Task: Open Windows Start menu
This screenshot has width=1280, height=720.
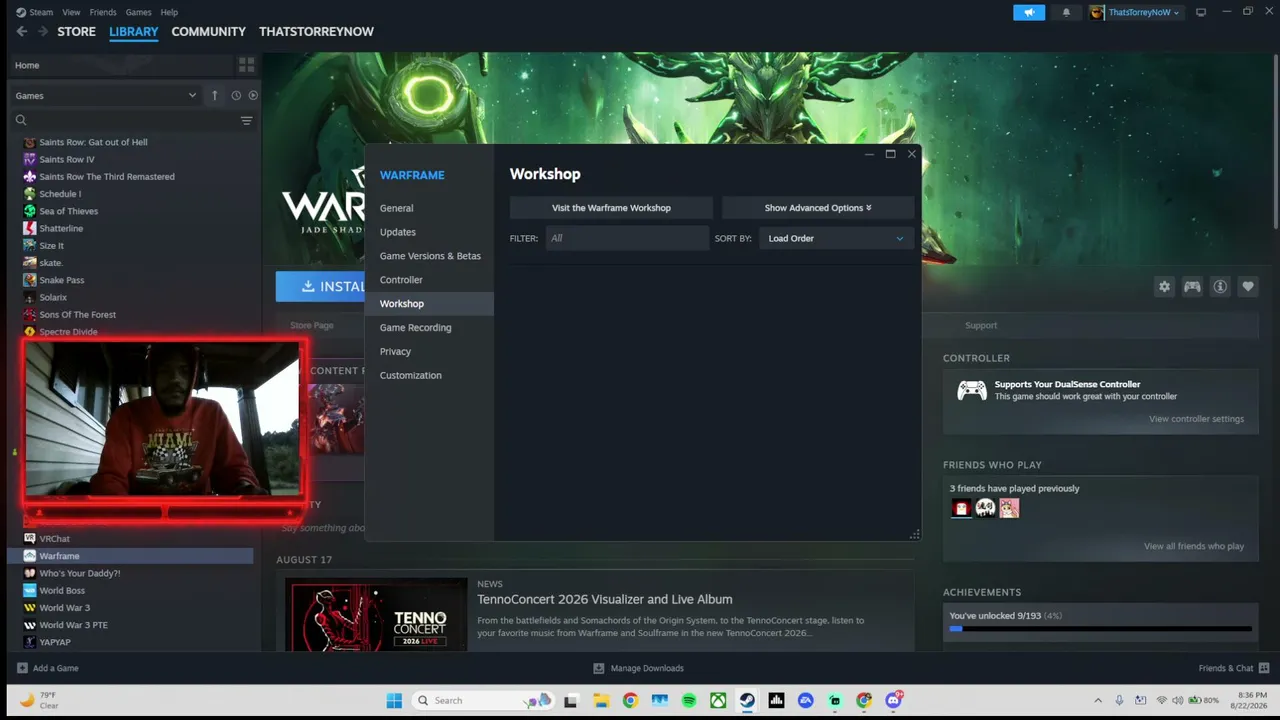Action: click(x=394, y=700)
